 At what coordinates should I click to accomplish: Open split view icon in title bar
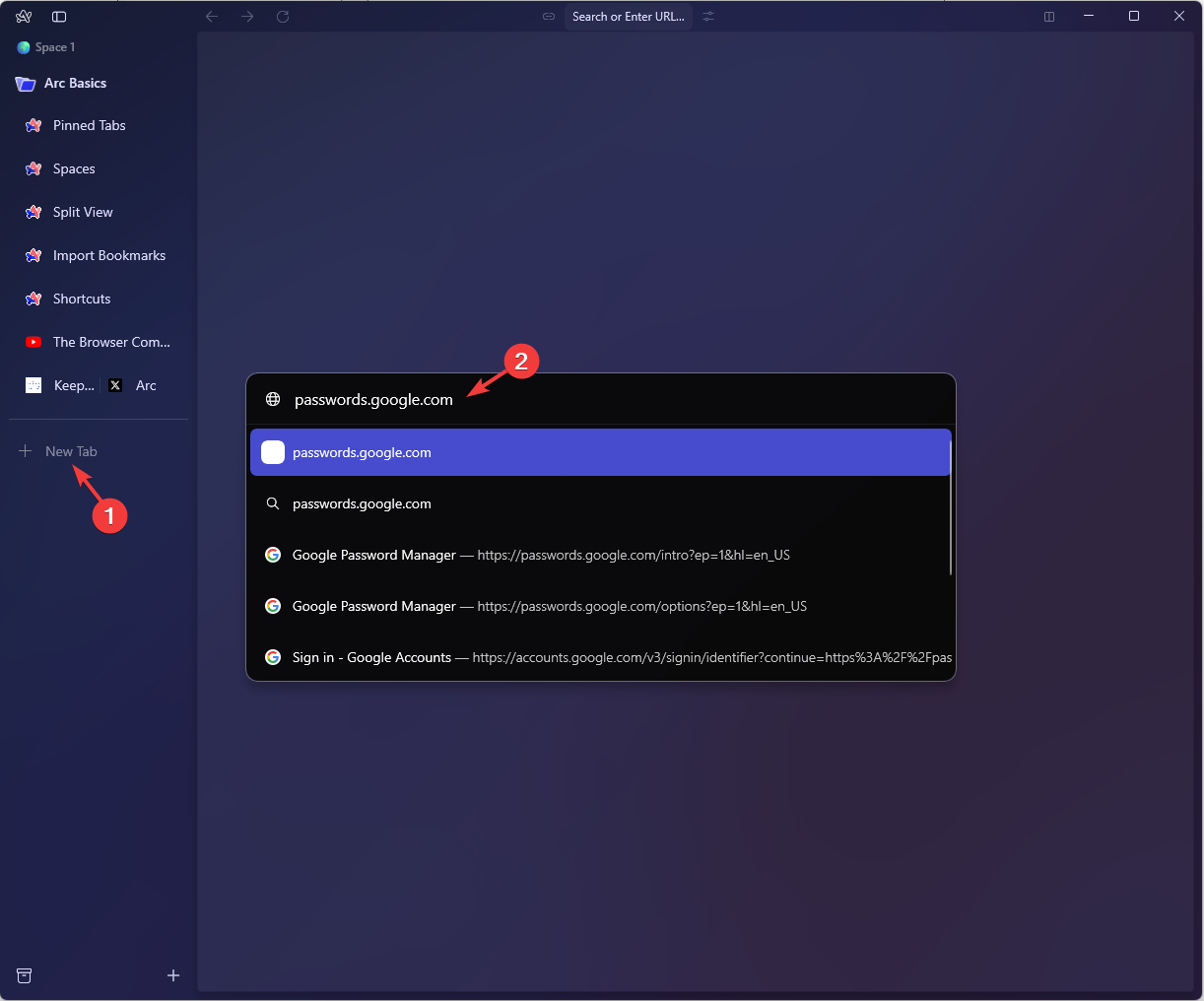point(1049,17)
